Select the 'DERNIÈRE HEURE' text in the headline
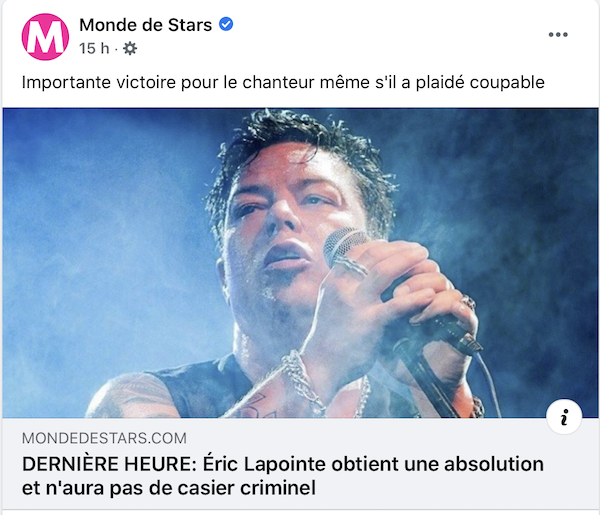Screen dimensions: 600x515 coord(109,464)
